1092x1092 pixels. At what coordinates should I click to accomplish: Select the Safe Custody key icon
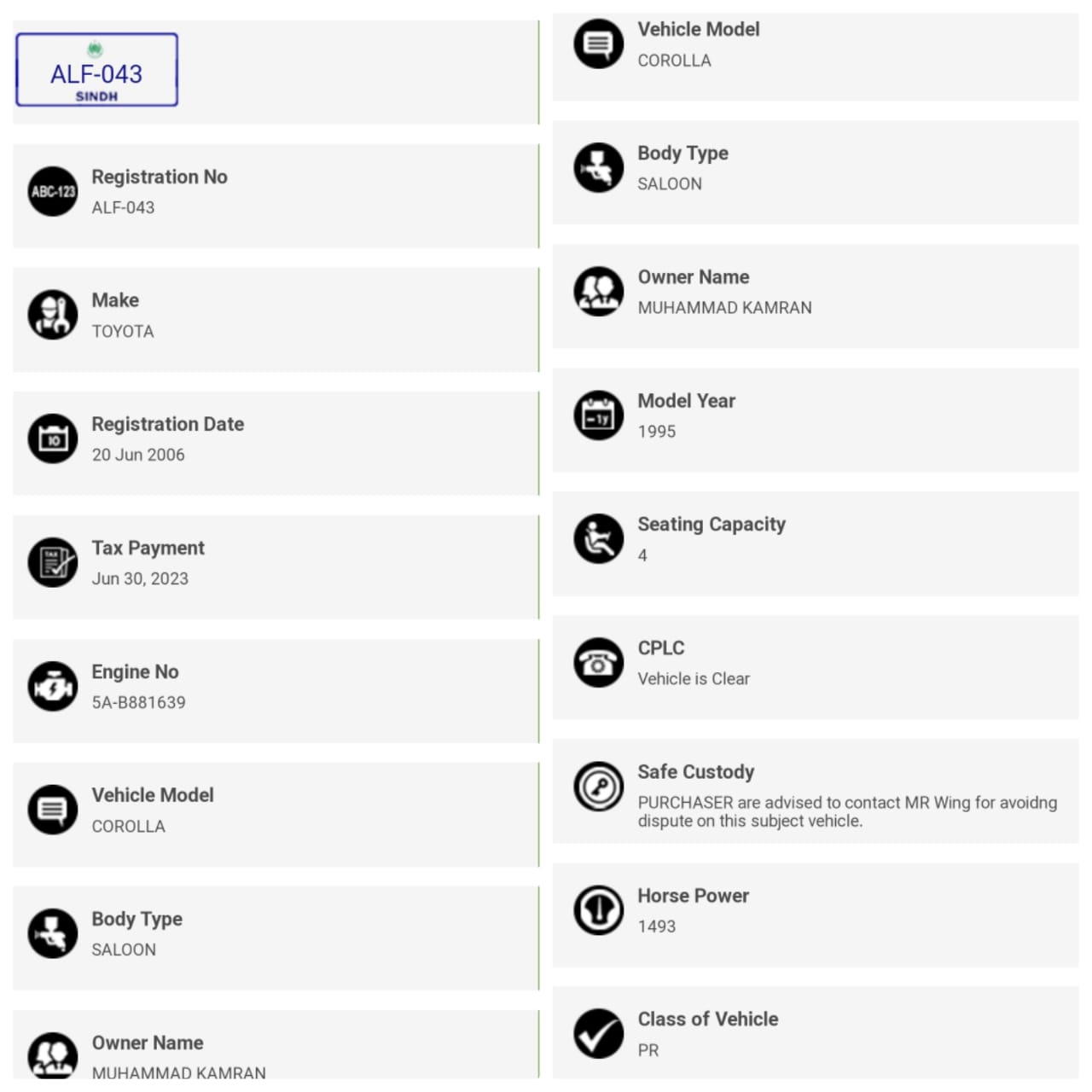coord(599,786)
